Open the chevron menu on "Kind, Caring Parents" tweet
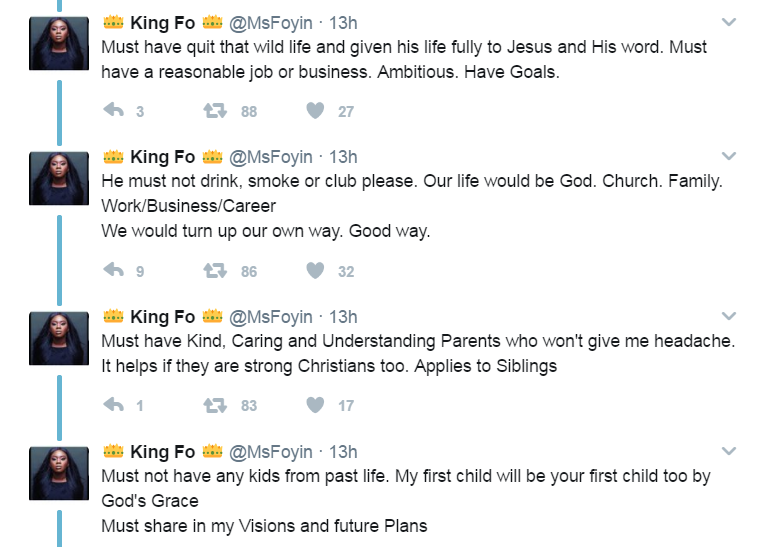The width and height of the screenshot is (759, 547). (729, 316)
